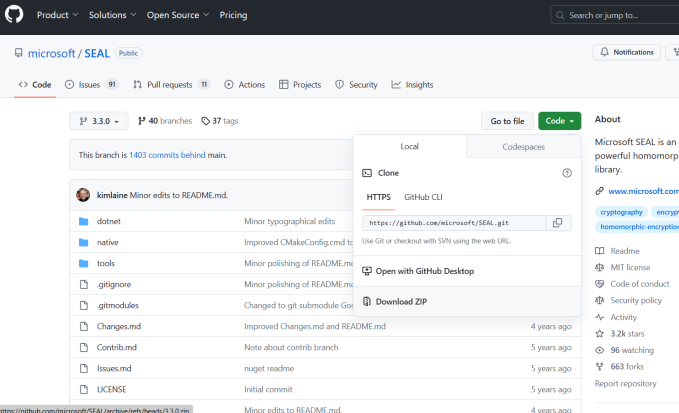
Task: Select the Code repository tab
Action: coord(35,85)
